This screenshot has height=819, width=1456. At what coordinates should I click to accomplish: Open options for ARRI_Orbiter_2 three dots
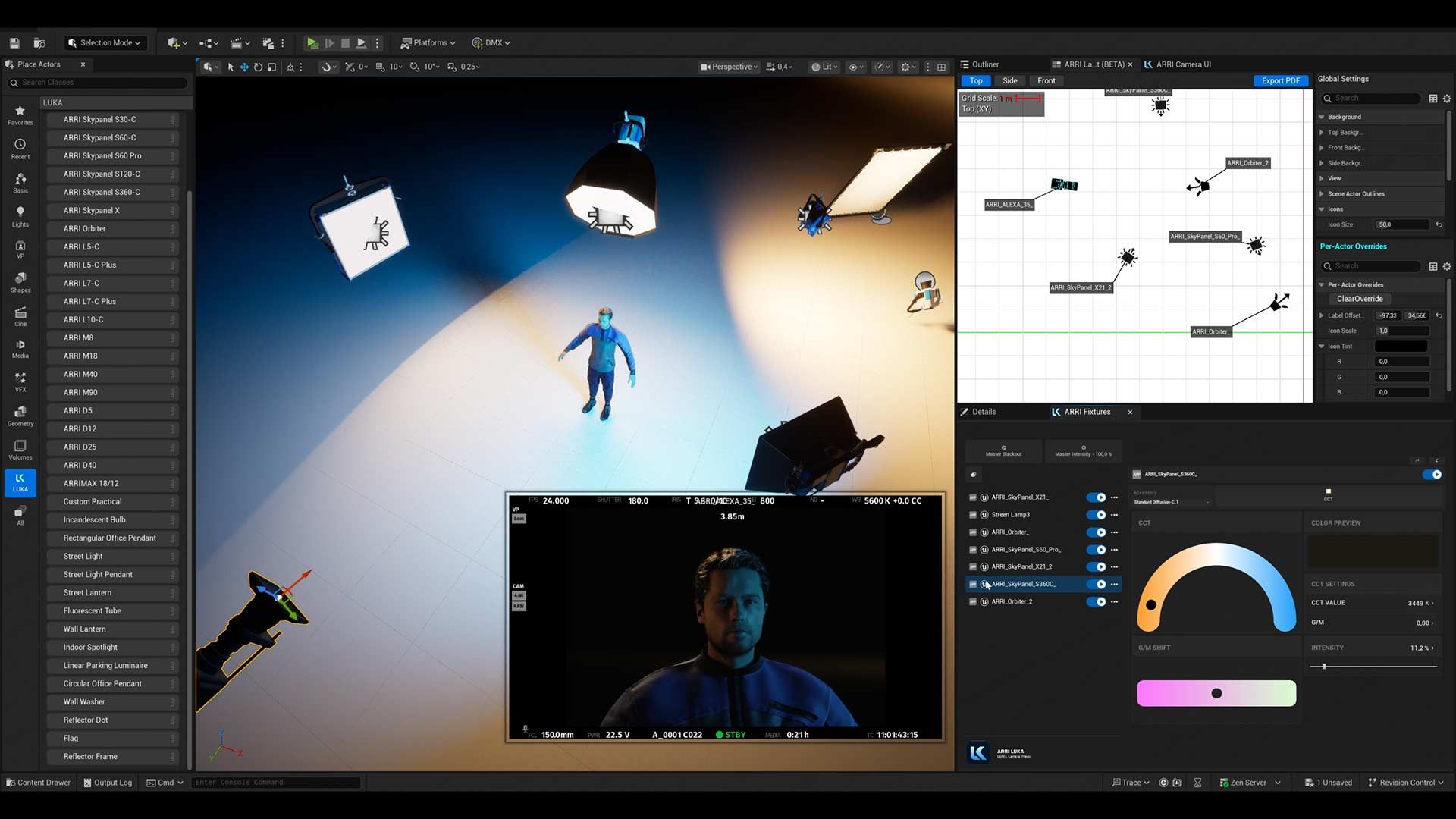(x=1114, y=601)
